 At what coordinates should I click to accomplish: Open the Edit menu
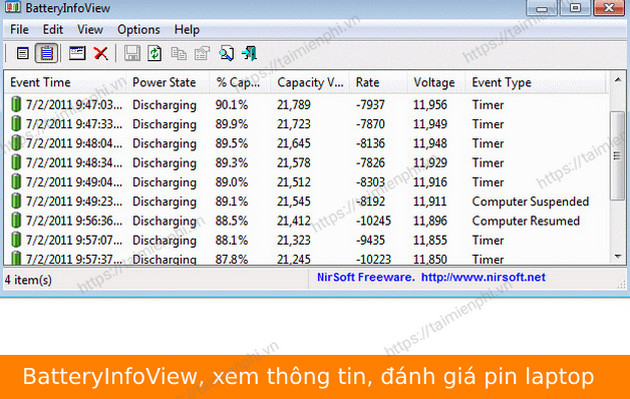click(x=53, y=29)
